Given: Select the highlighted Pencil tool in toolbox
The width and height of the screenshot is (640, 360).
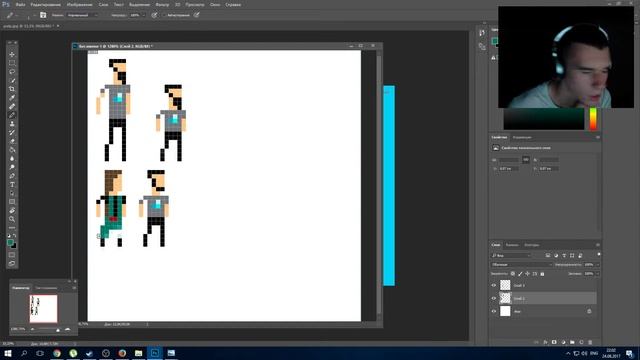Looking at the screenshot, I should click(12, 115).
